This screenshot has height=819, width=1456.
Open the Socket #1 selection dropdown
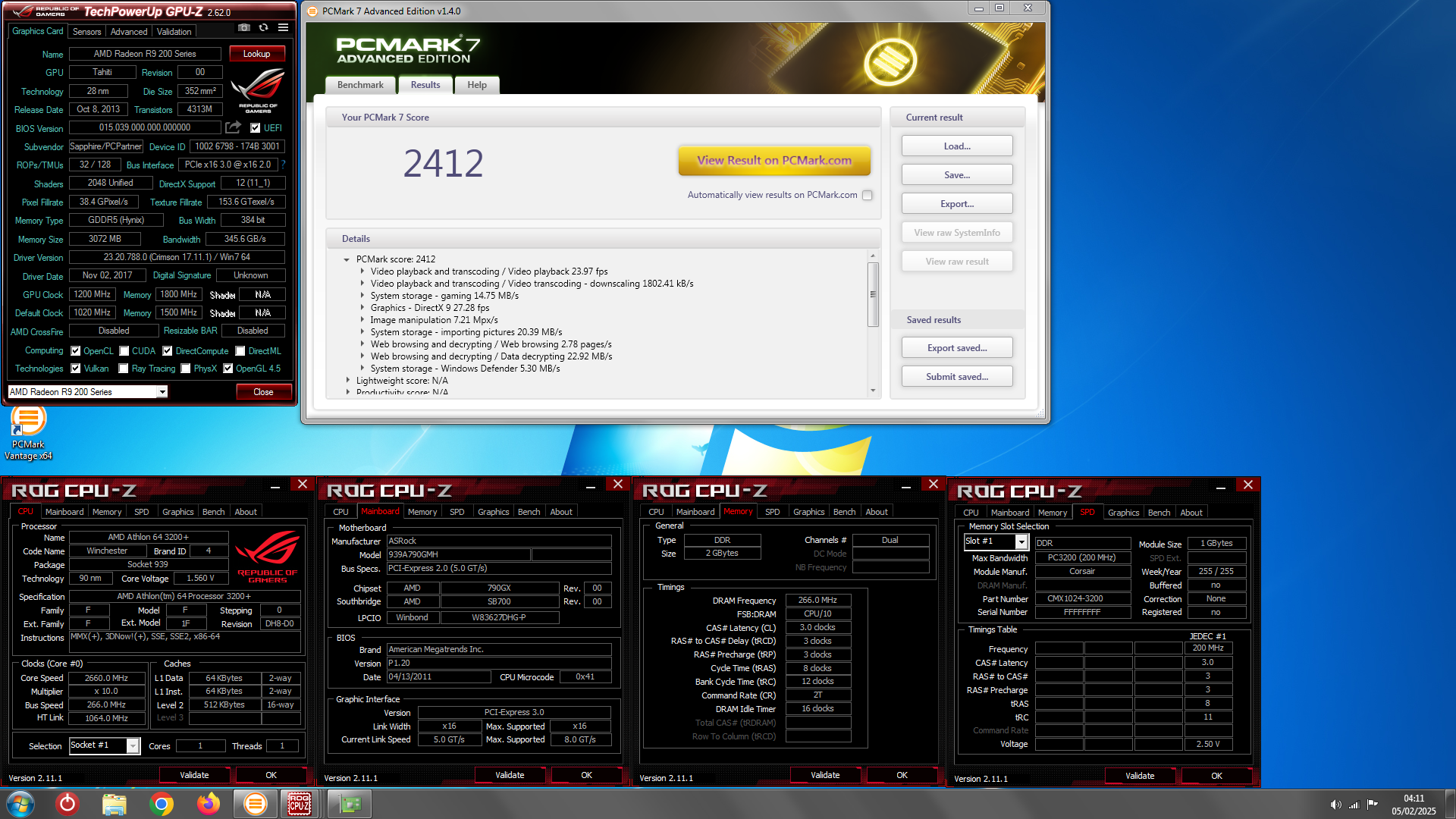click(133, 746)
